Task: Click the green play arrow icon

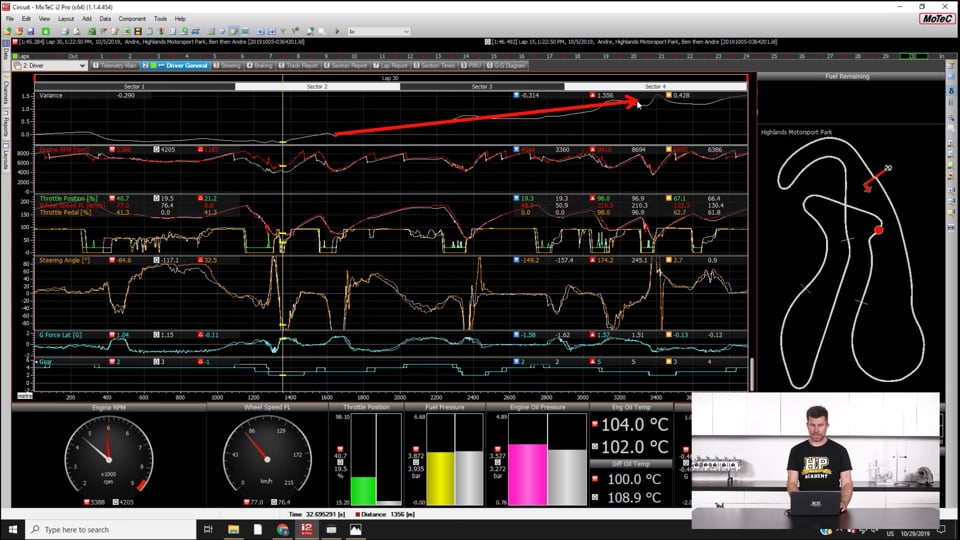Action: [x=337, y=31]
